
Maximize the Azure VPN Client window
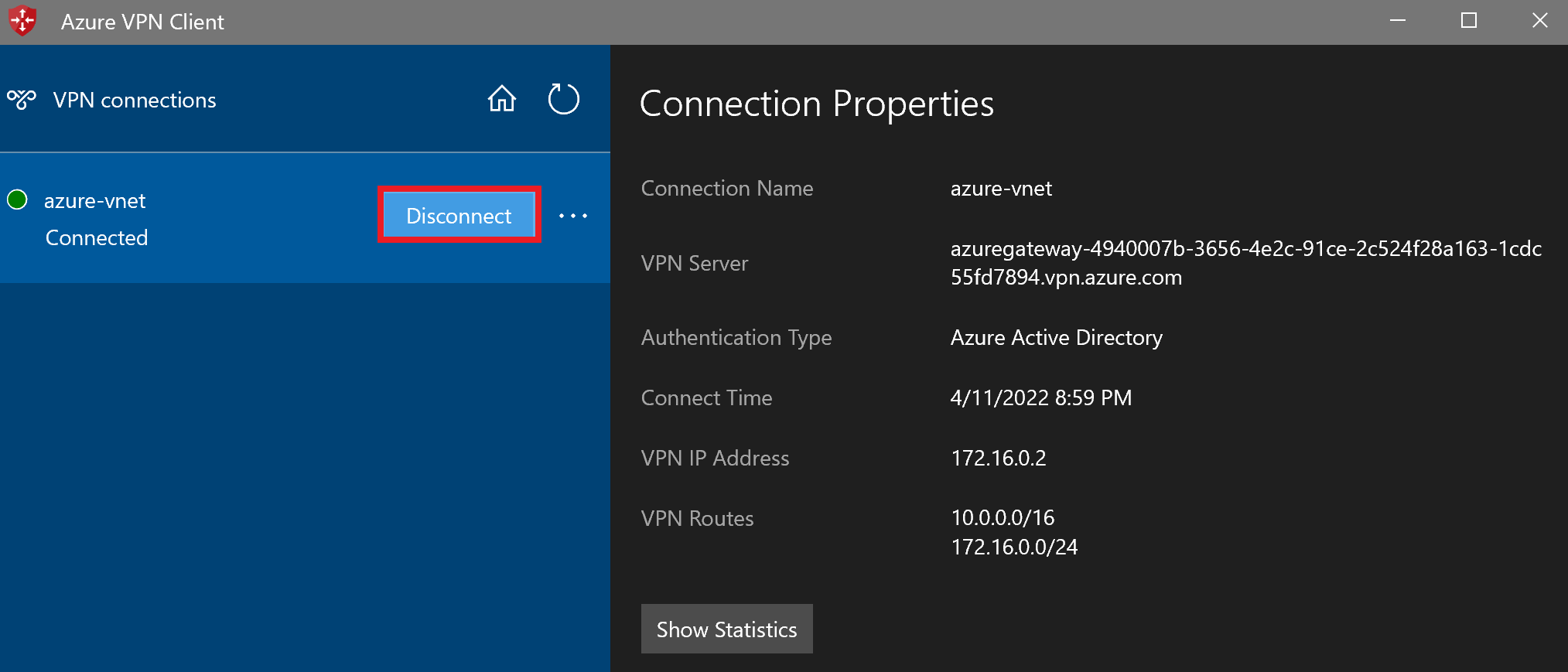1469,21
